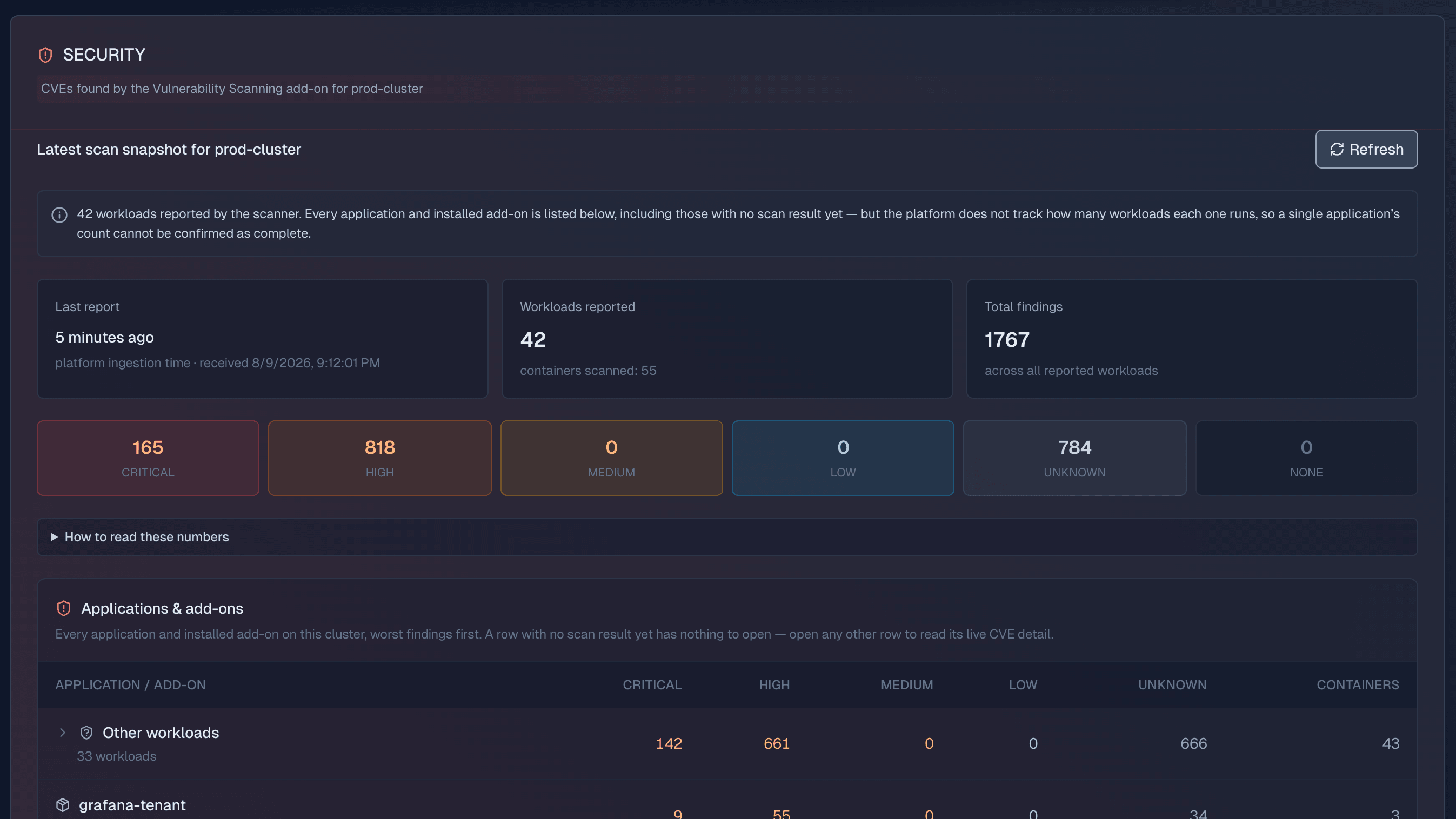Click the 43 containers value for Other workloads
The image size is (1456, 819).
[1391, 743]
